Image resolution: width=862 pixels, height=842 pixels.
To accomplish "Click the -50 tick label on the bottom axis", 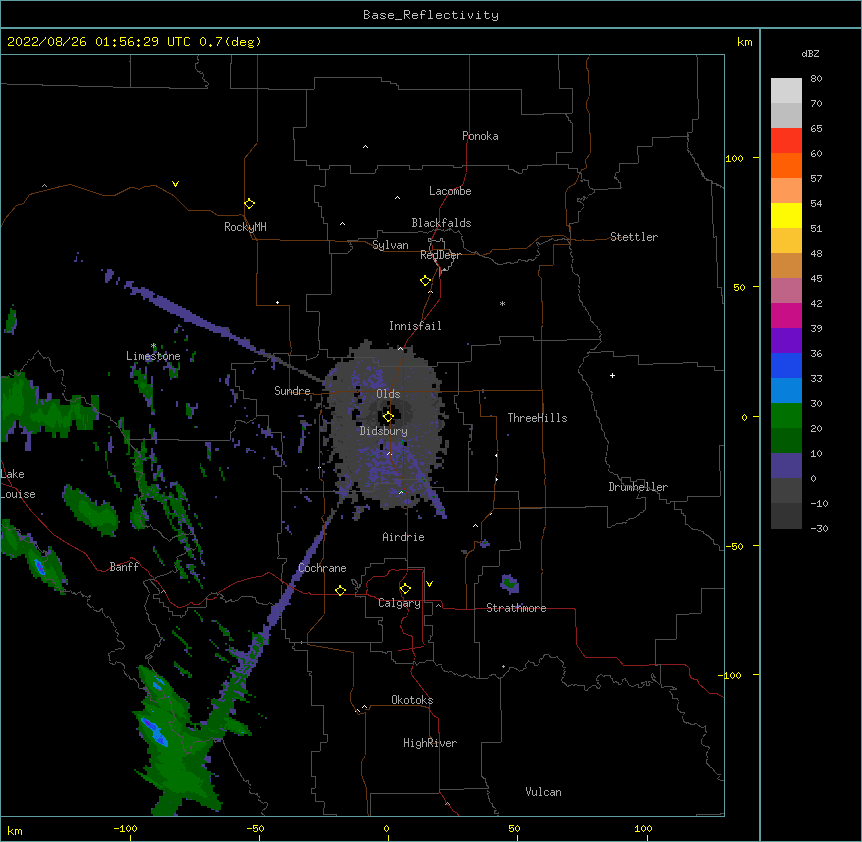I will (255, 828).
